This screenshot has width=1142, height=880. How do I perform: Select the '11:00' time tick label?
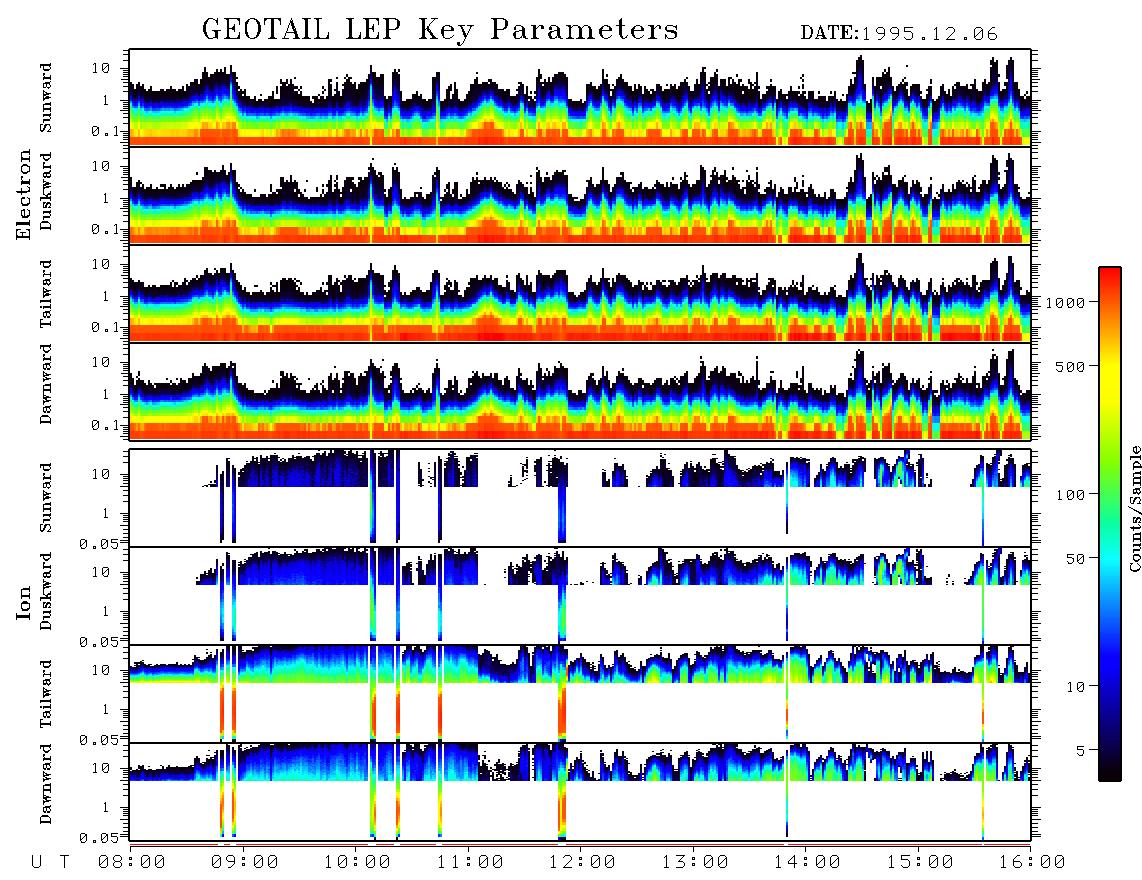point(470,863)
